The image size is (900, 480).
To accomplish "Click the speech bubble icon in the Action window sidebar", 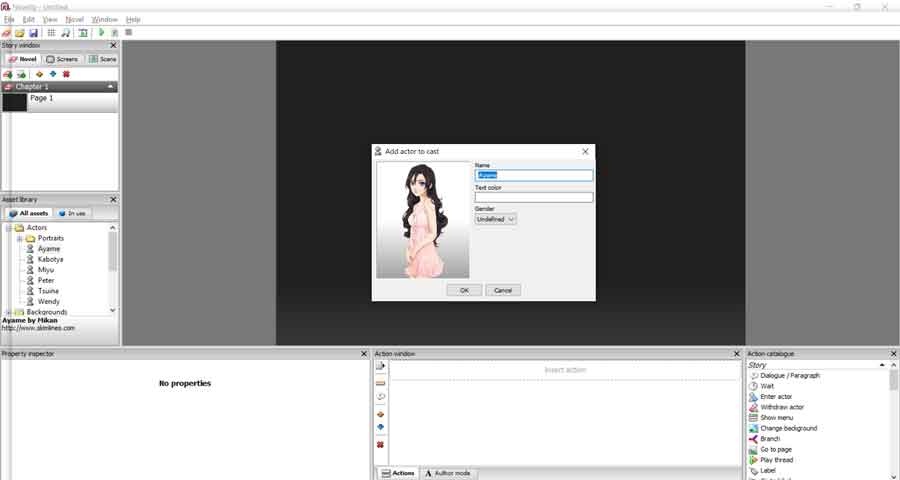I will [x=381, y=397].
